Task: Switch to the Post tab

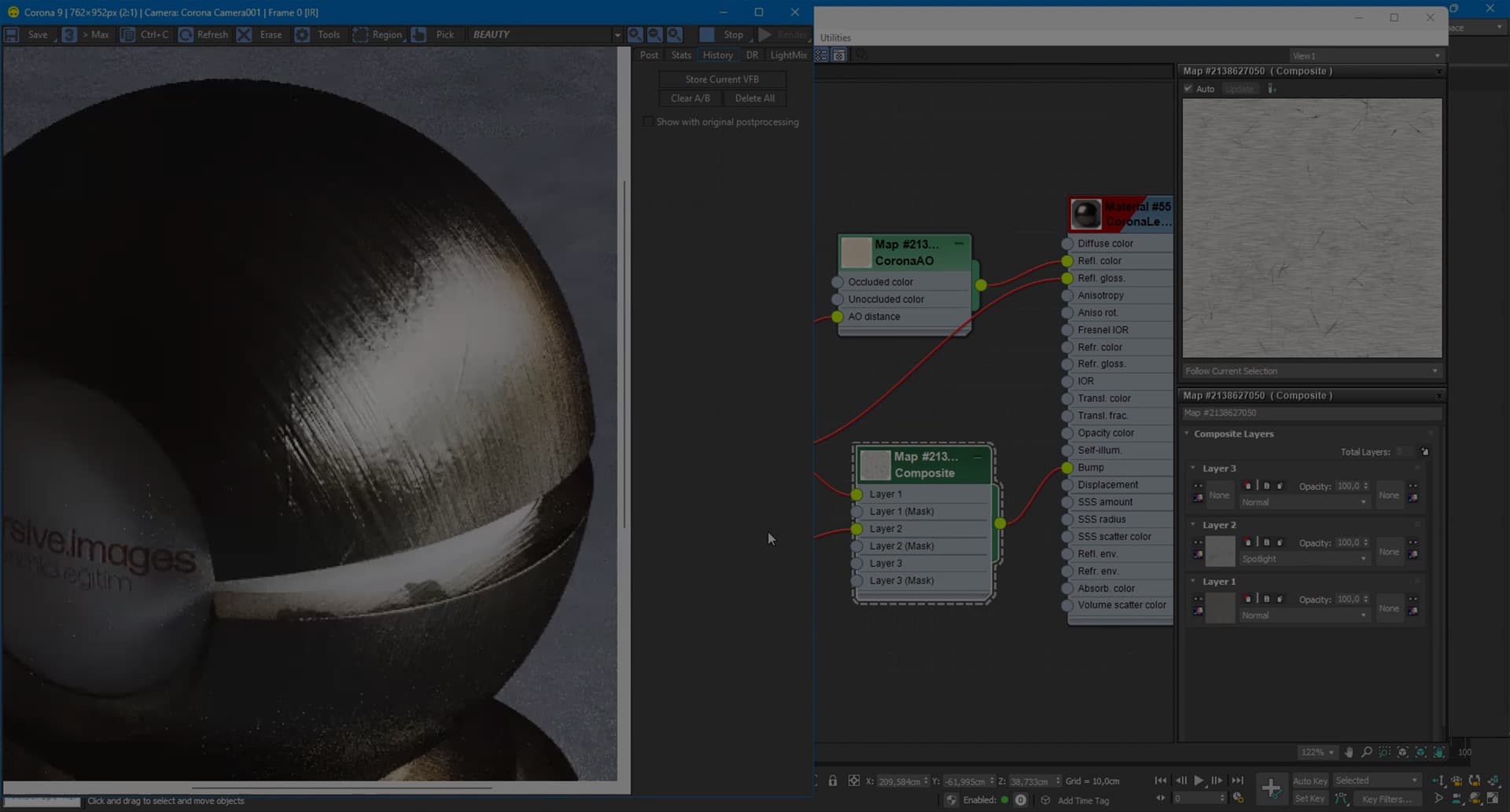Action: click(x=649, y=55)
